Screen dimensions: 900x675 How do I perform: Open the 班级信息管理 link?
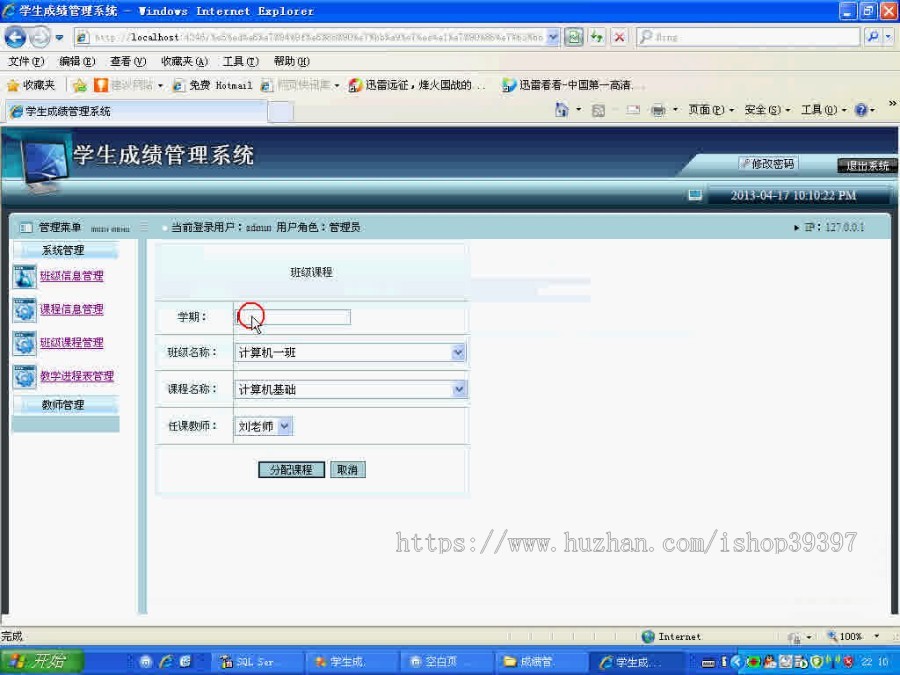pyautogui.click(x=72, y=276)
